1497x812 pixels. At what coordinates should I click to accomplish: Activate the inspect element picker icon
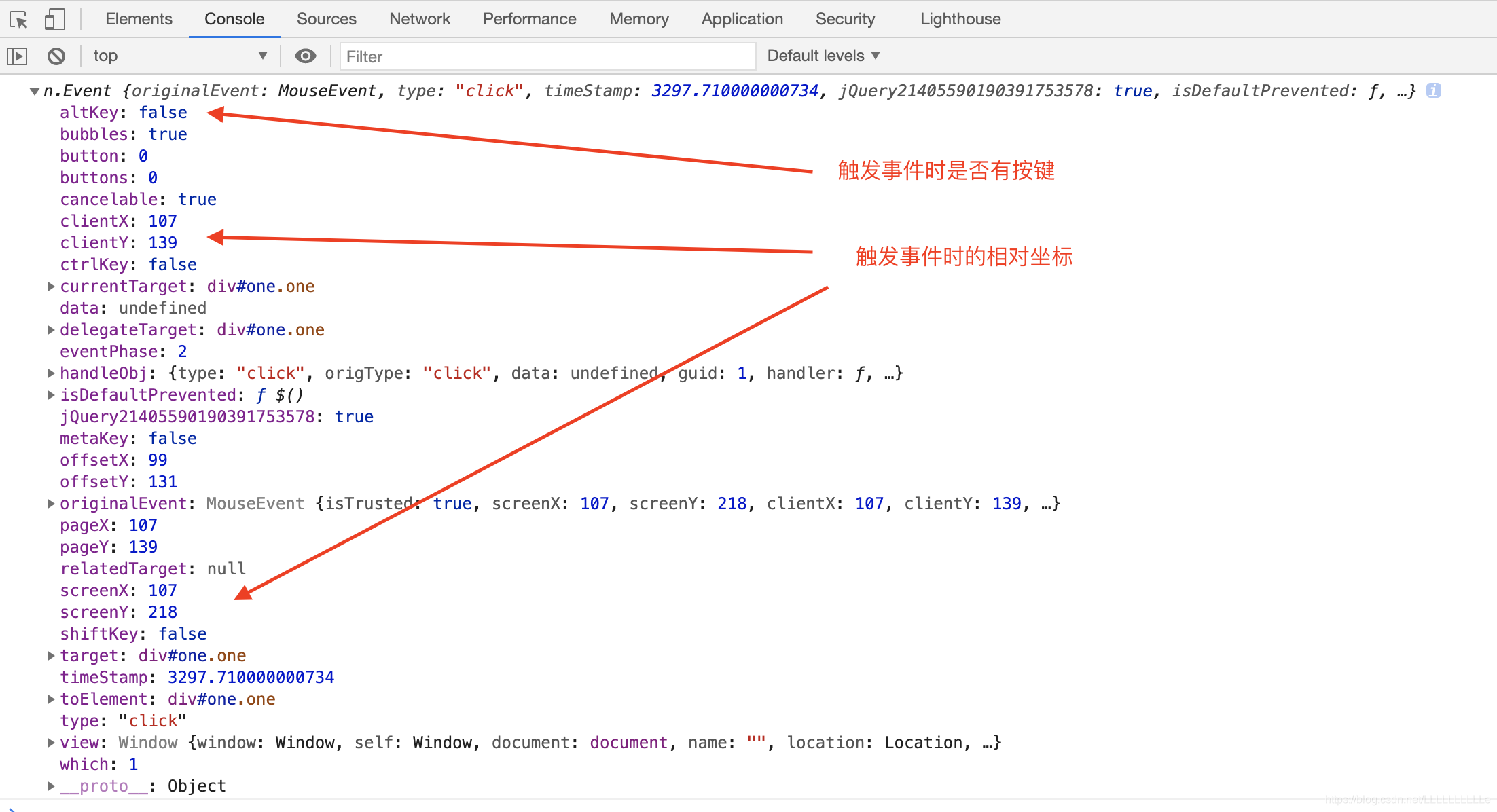tap(19, 20)
